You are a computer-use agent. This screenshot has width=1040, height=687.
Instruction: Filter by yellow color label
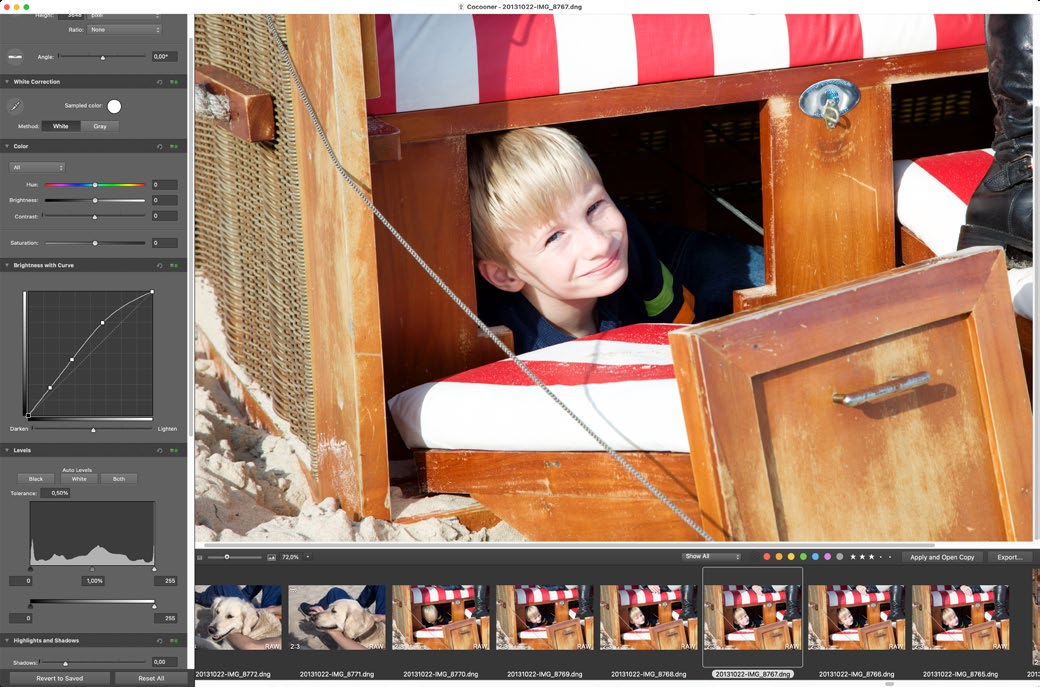point(791,557)
